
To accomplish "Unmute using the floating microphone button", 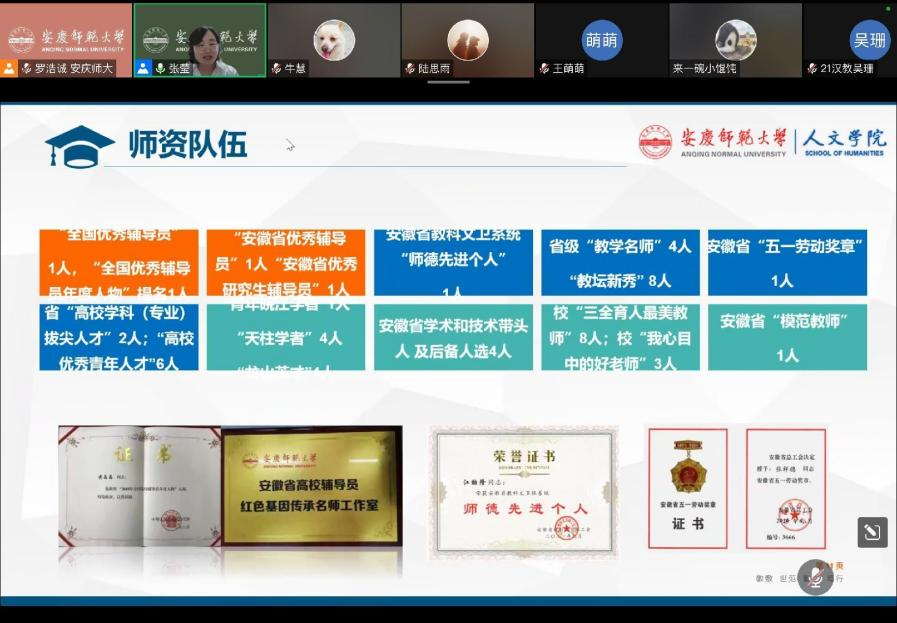I will pos(815,578).
